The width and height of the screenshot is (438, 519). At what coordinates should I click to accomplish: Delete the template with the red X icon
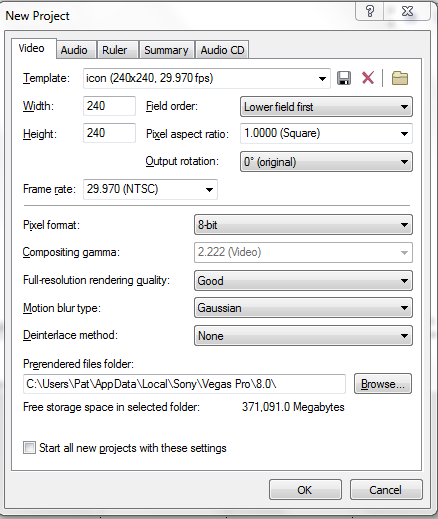368,78
